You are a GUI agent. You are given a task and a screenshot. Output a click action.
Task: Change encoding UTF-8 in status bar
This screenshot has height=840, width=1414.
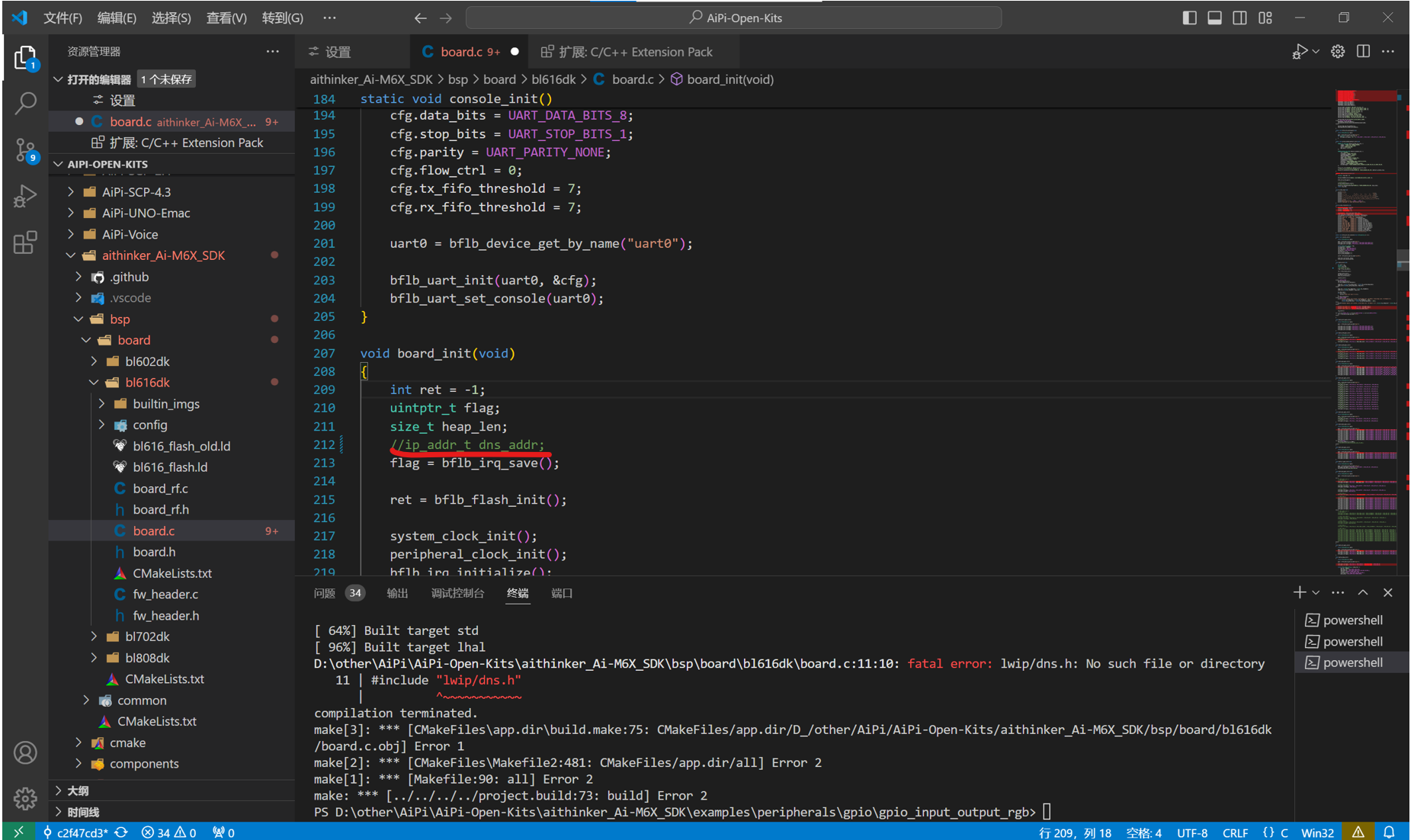[x=1192, y=832]
